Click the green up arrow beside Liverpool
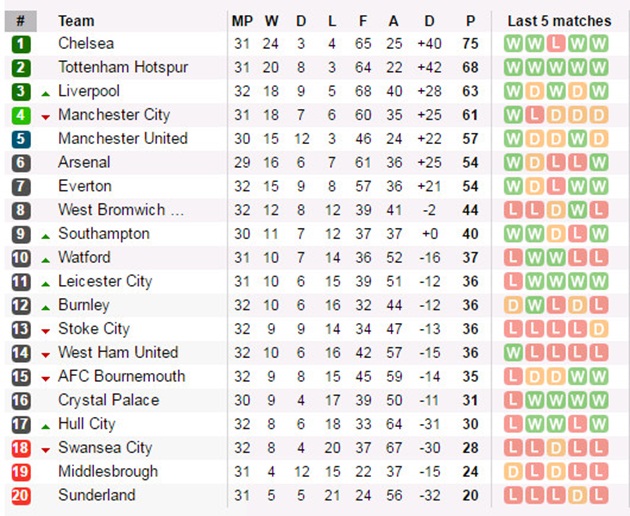630x516 pixels. [46, 94]
